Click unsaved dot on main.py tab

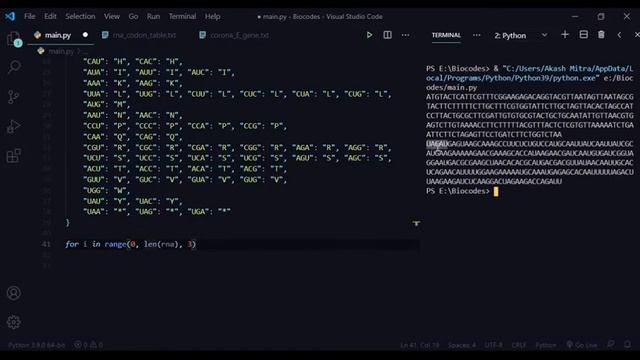[x=85, y=35]
